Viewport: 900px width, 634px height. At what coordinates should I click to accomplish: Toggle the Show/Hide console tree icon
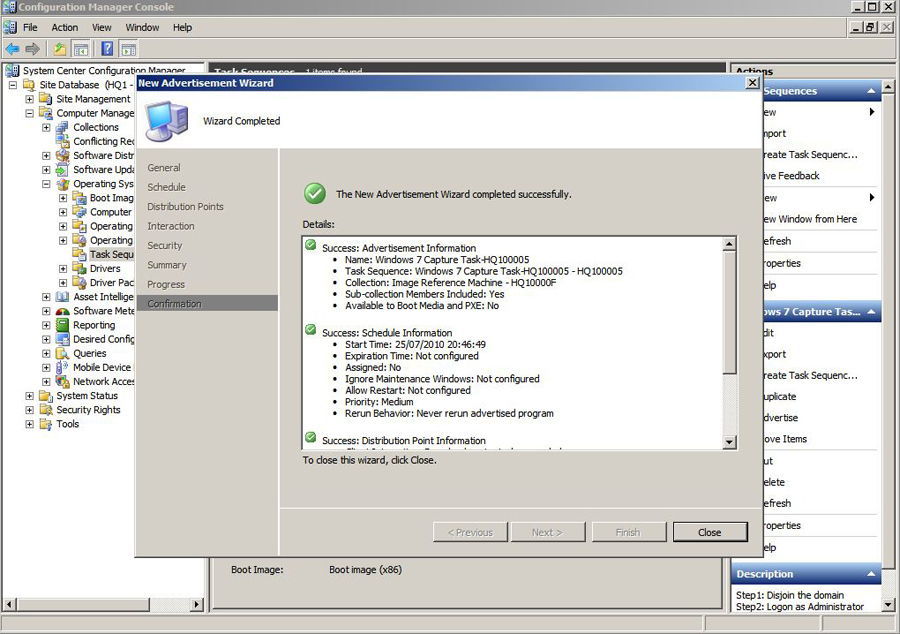pyautogui.click(x=81, y=49)
